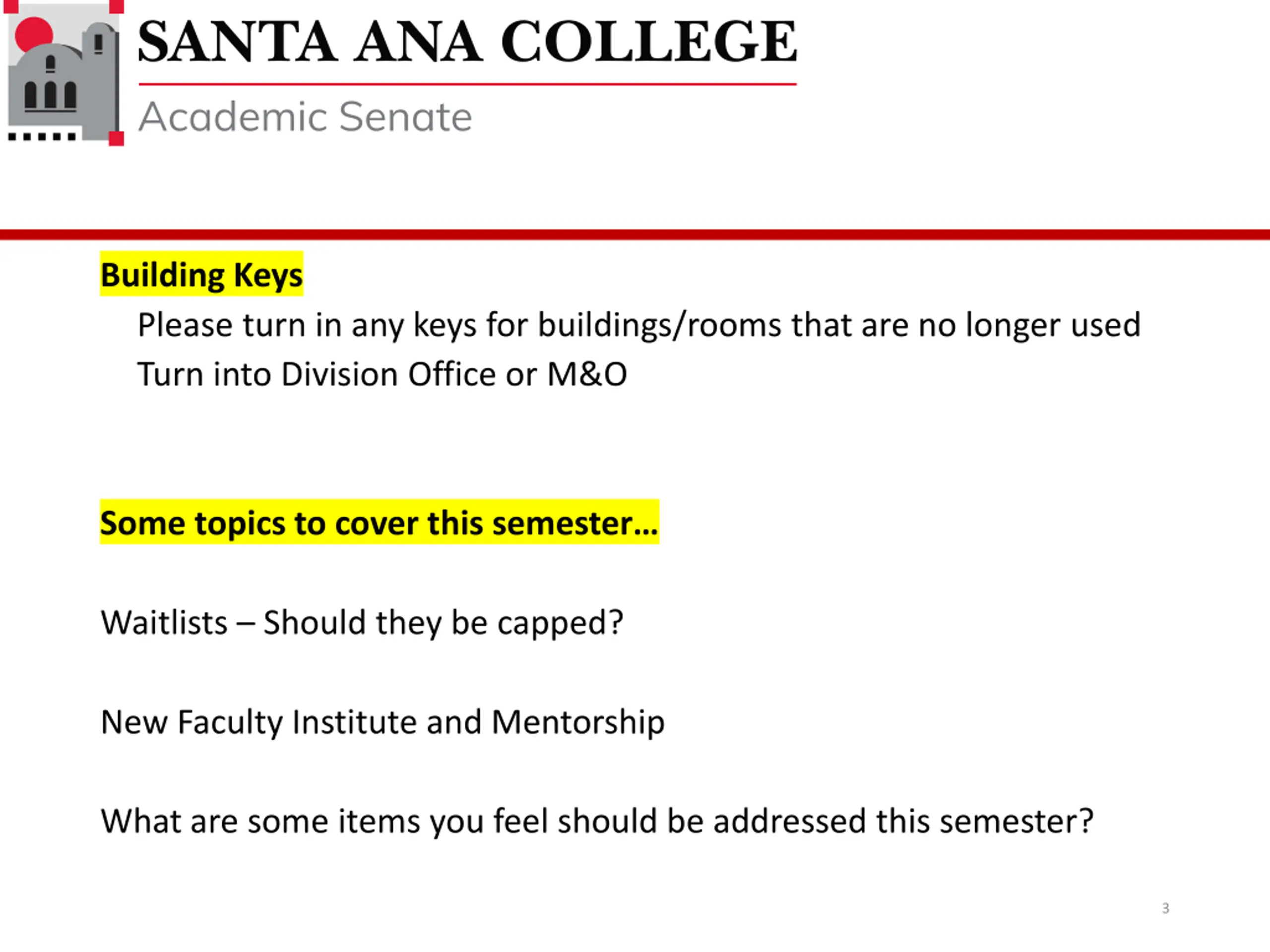Click the 'Waitlists – Should they be capped?' line

tap(362, 623)
